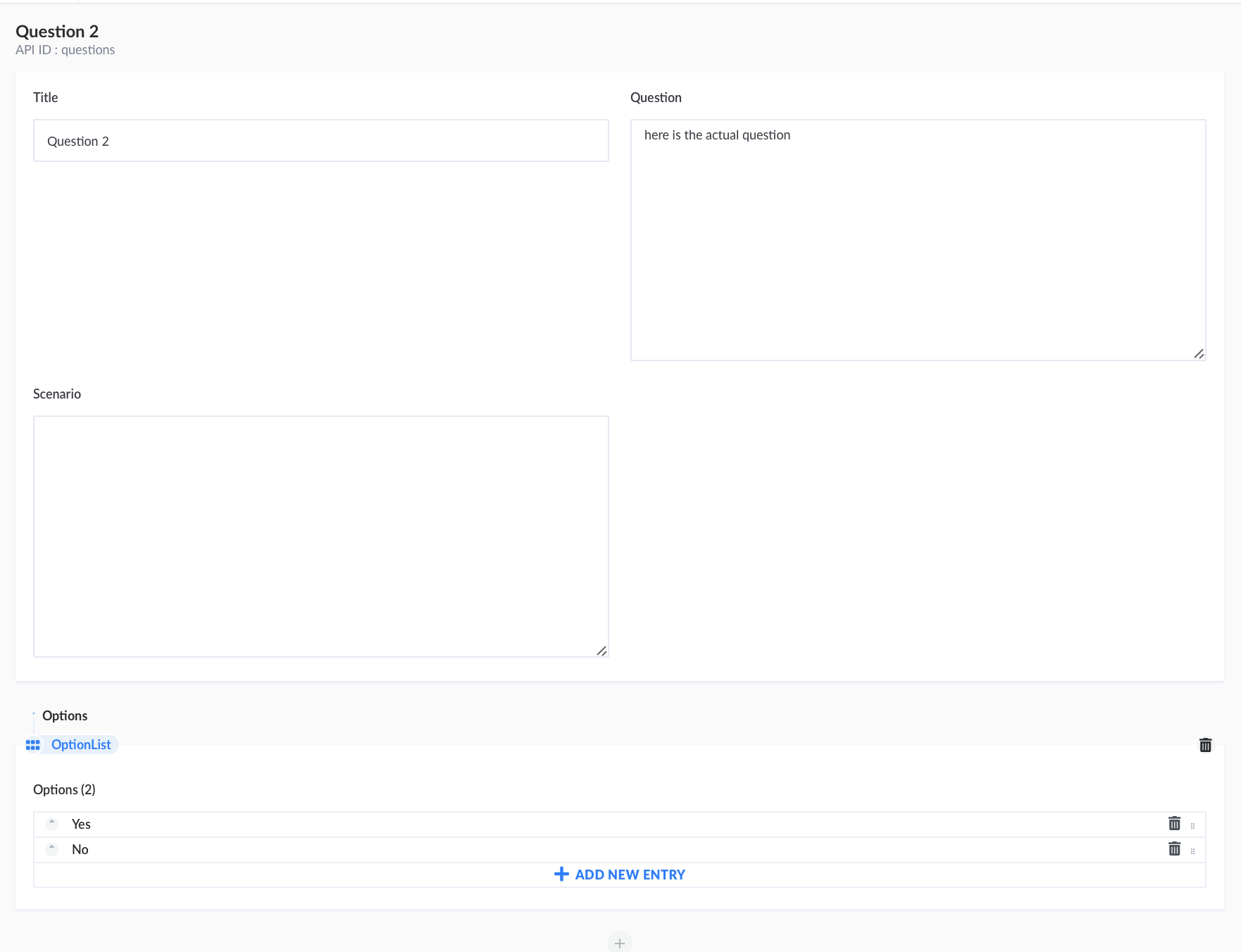Viewport: 1241px width, 952px height.
Task: Delete the No option entry
Action: click(x=1174, y=849)
